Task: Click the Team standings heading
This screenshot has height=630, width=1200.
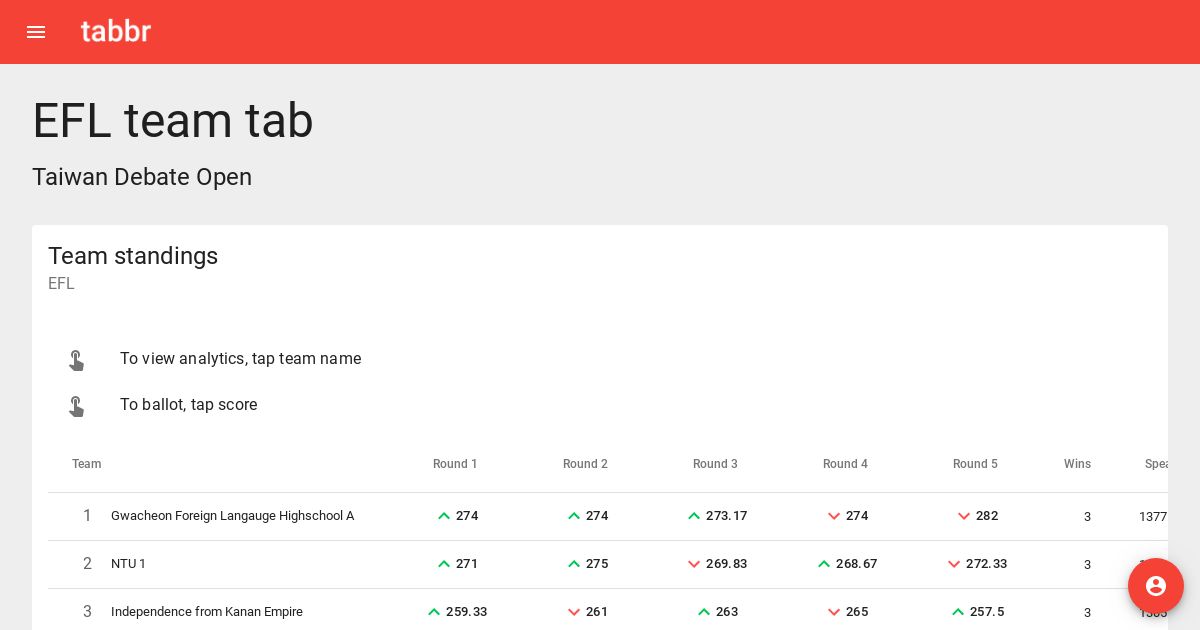Action: click(x=133, y=256)
